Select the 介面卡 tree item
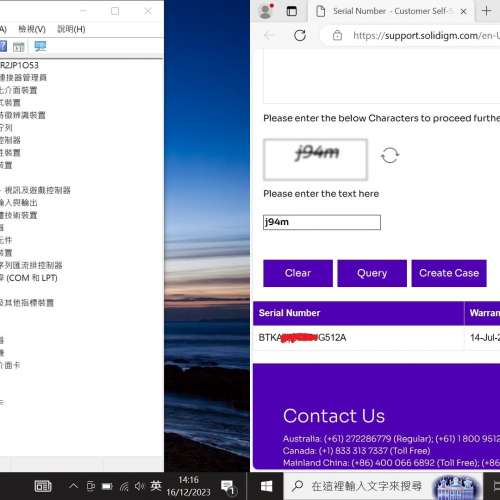500x500 pixels. point(10,365)
